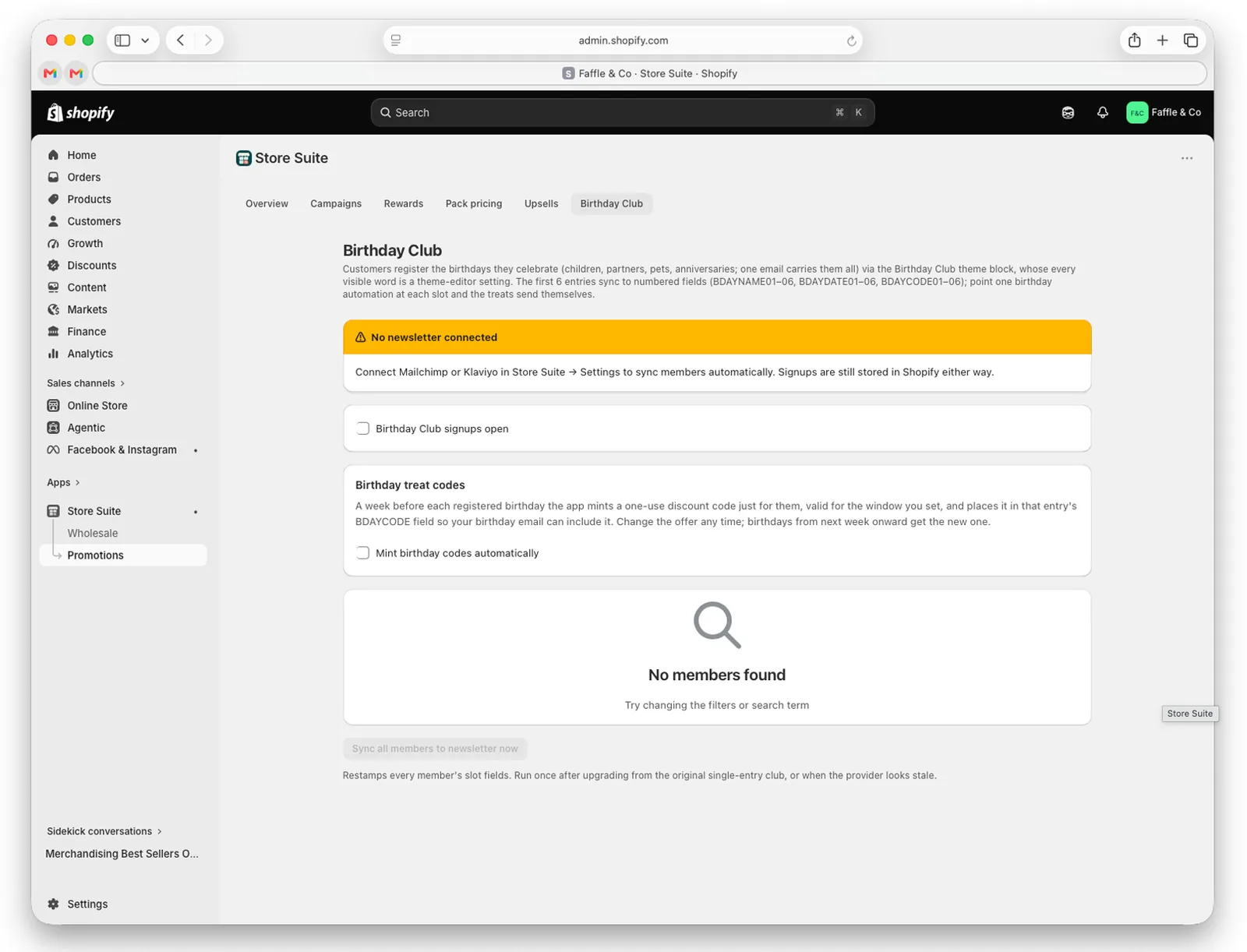Check Mint birthday codes automatically
The height and width of the screenshot is (952, 1247).
point(362,553)
